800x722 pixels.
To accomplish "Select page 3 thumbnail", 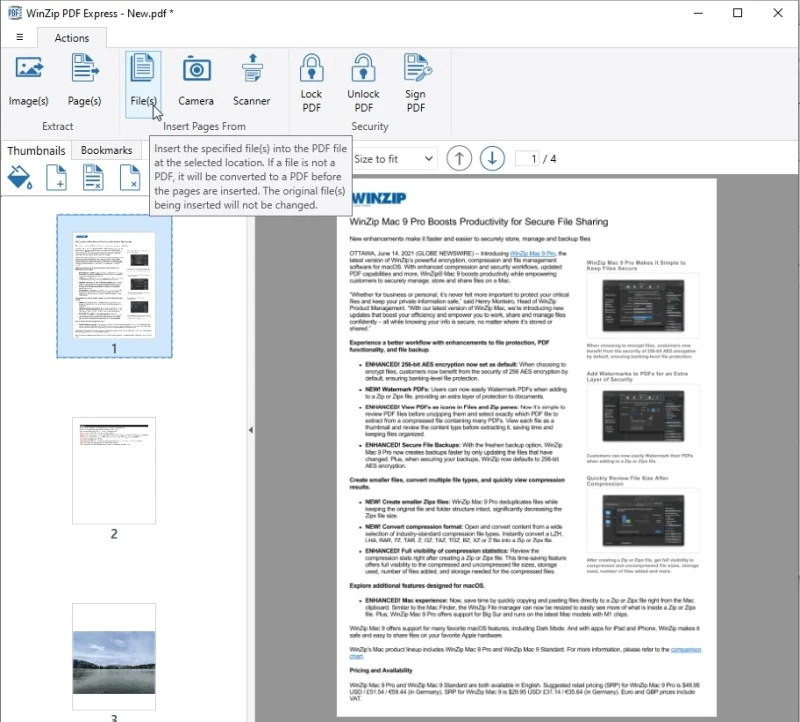I will click(113, 655).
